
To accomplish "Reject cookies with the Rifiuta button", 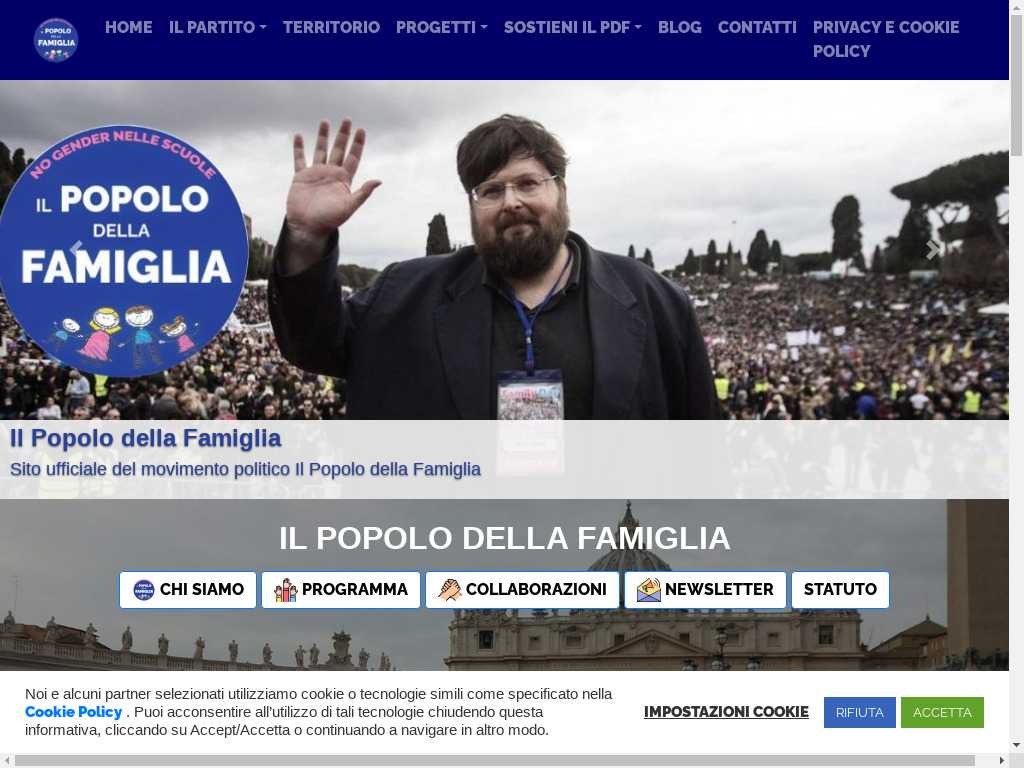I will click(859, 712).
